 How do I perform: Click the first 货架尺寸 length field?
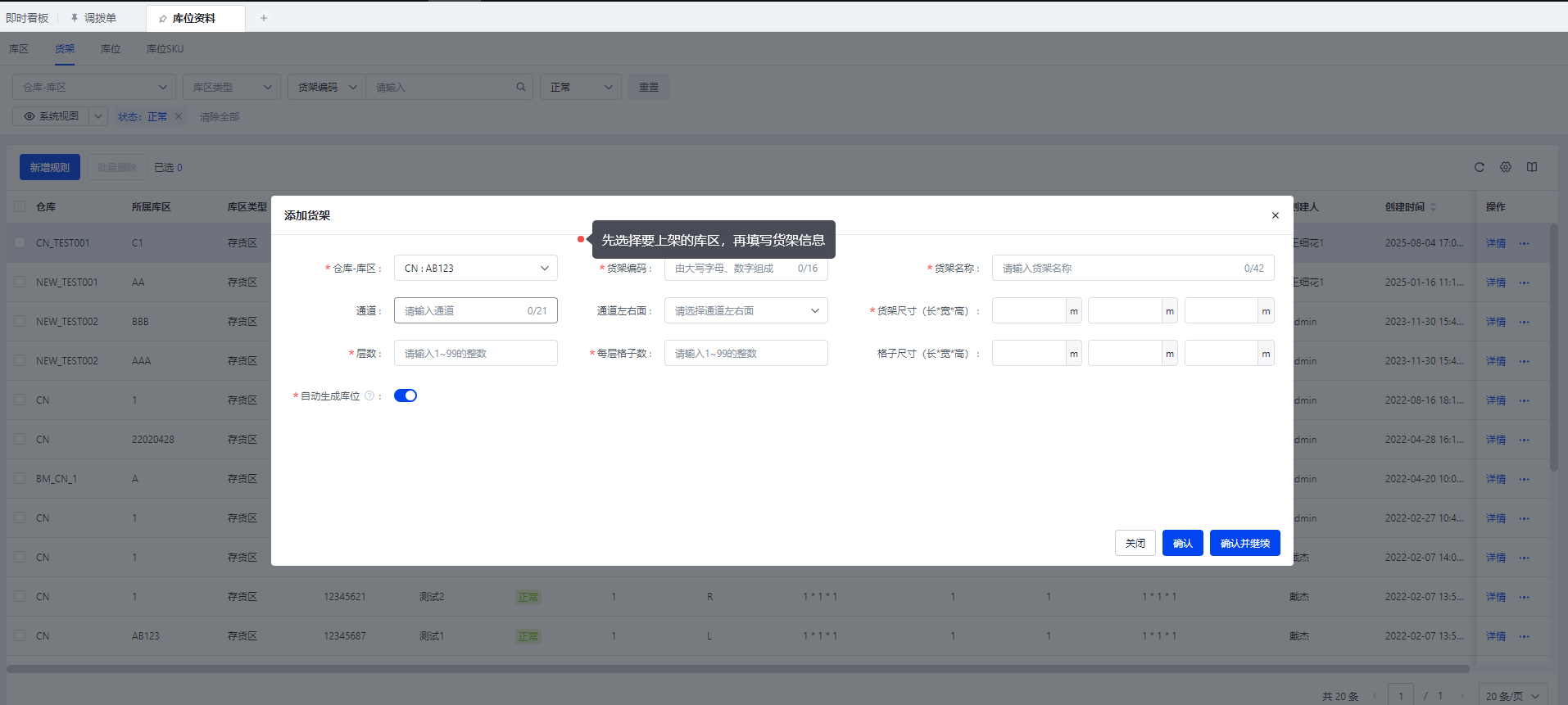pos(1029,310)
